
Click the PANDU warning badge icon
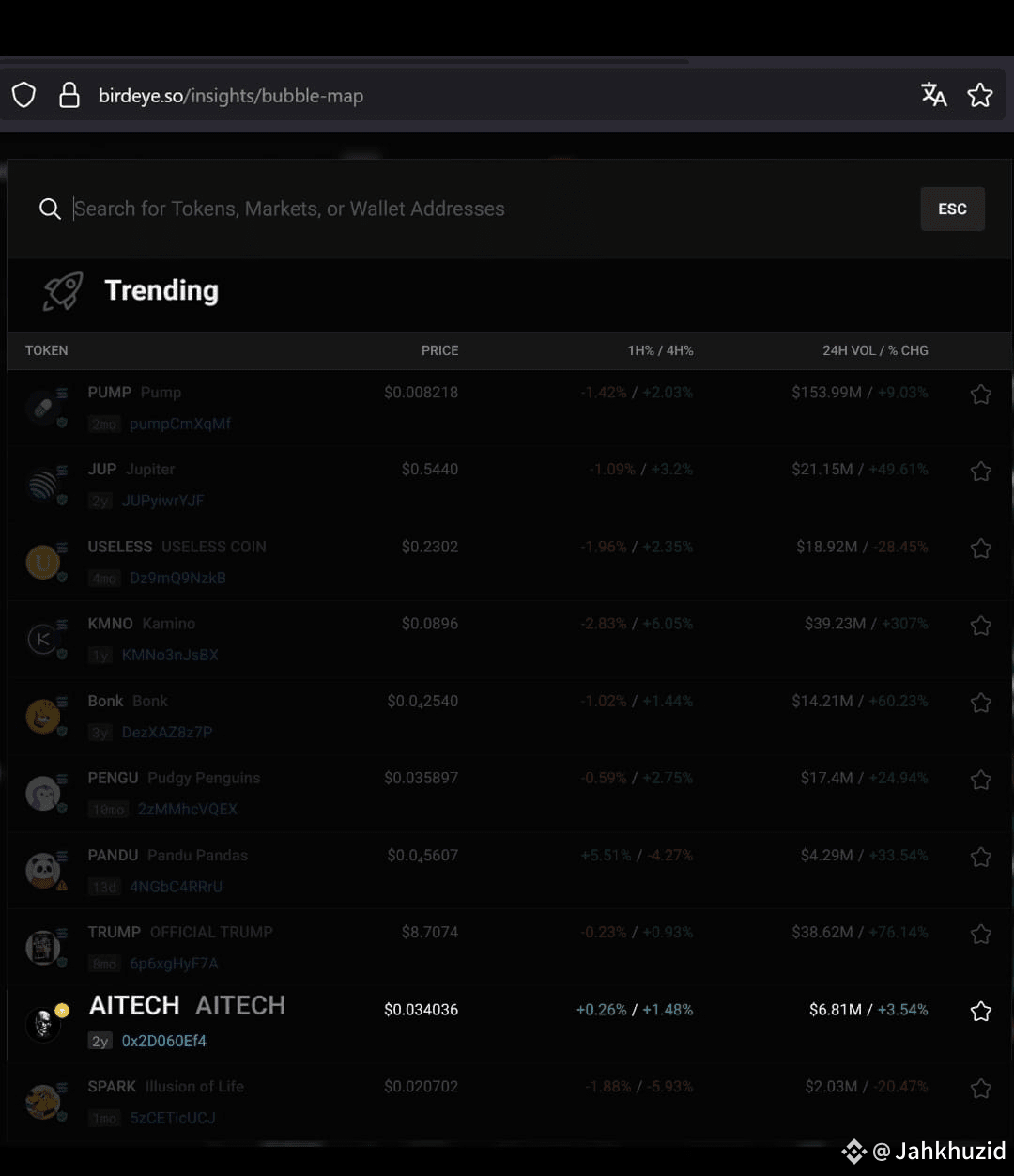pyautogui.click(x=62, y=885)
